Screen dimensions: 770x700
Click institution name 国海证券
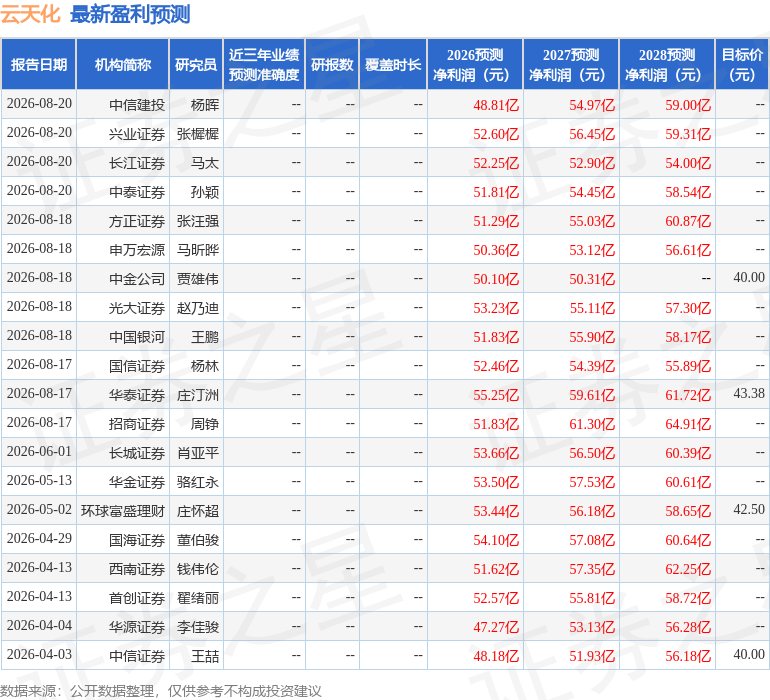coord(137,539)
